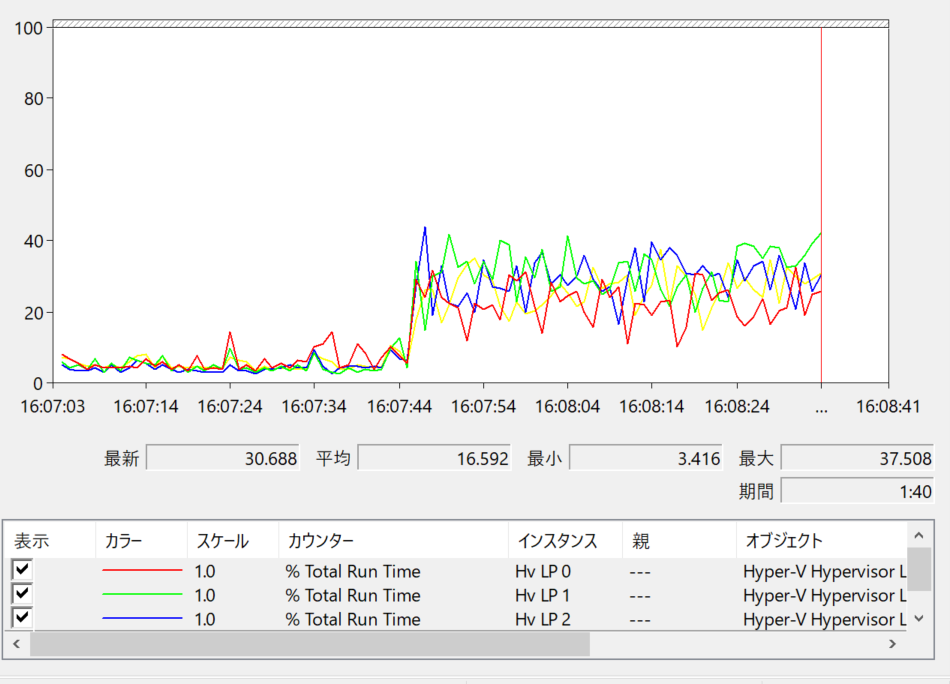Click the blue color line for Hv LP 2
This screenshot has width=950, height=684.
tap(142, 619)
